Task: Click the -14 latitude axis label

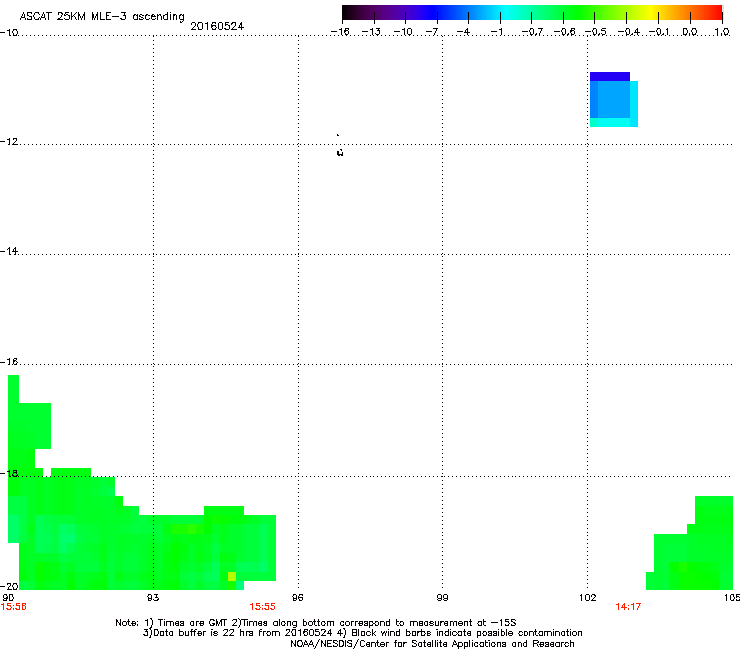Action: point(9,251)
